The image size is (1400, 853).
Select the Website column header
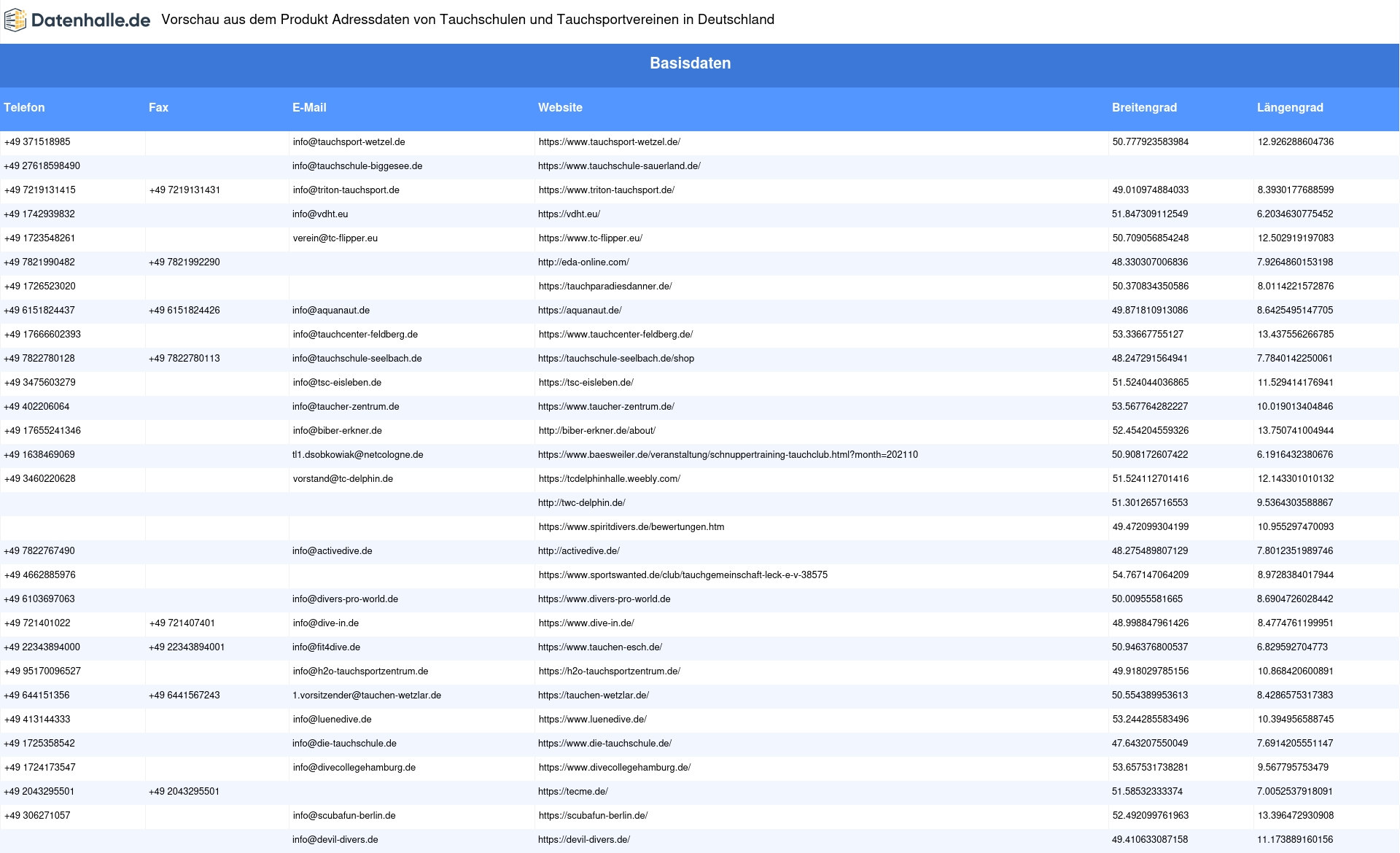560,108
